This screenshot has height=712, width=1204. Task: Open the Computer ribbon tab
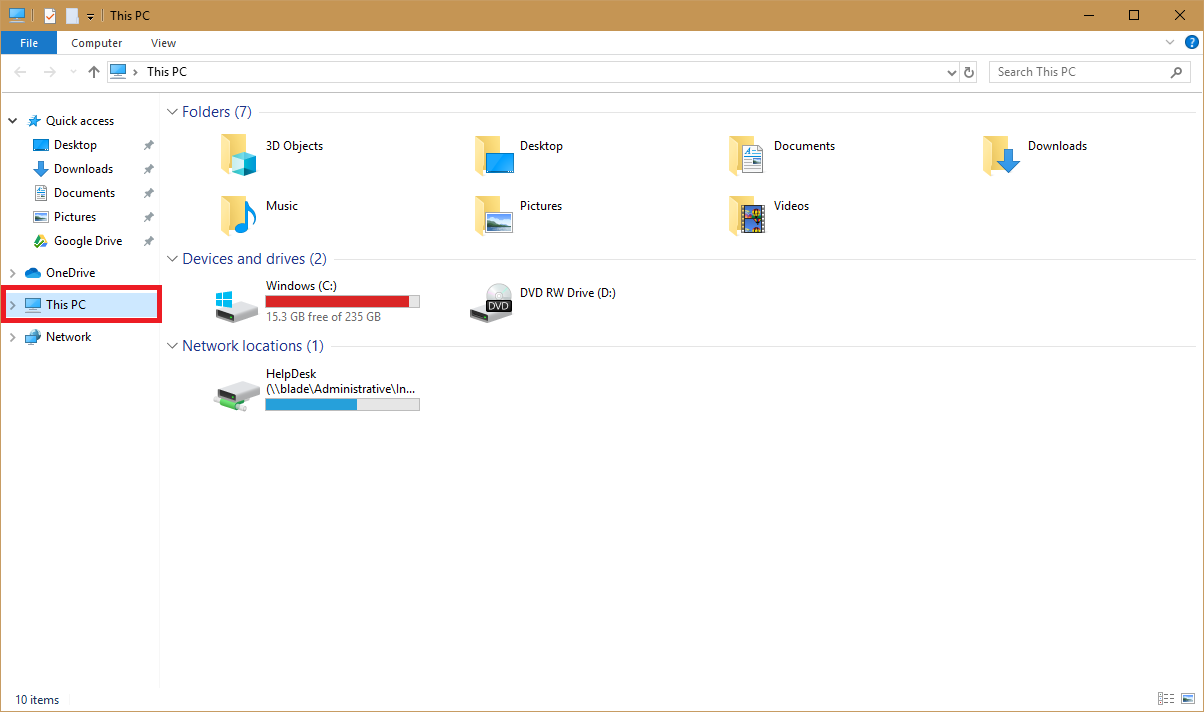(x=97, y=43)
